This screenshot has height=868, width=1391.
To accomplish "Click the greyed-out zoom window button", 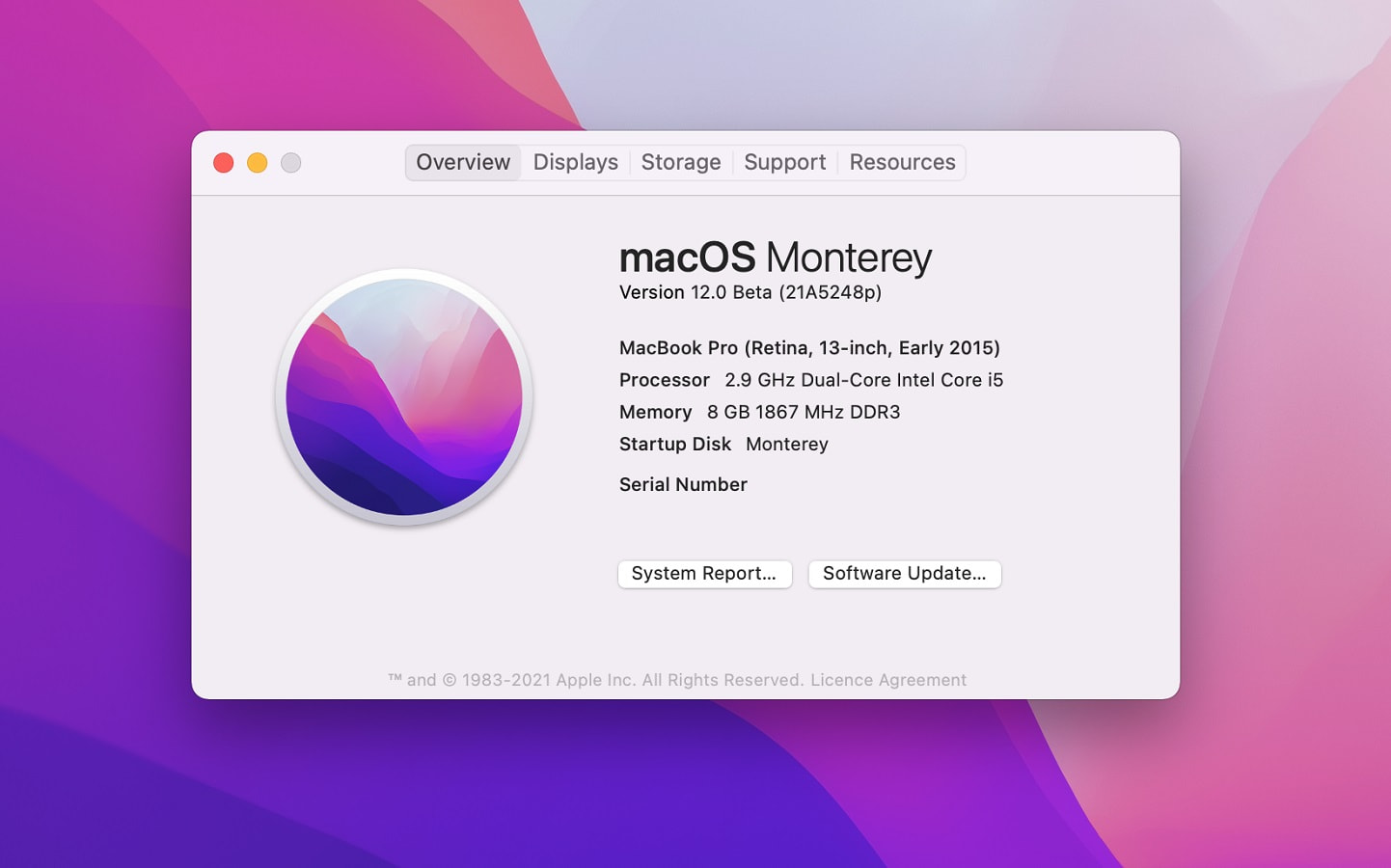I will pos(291,163).
